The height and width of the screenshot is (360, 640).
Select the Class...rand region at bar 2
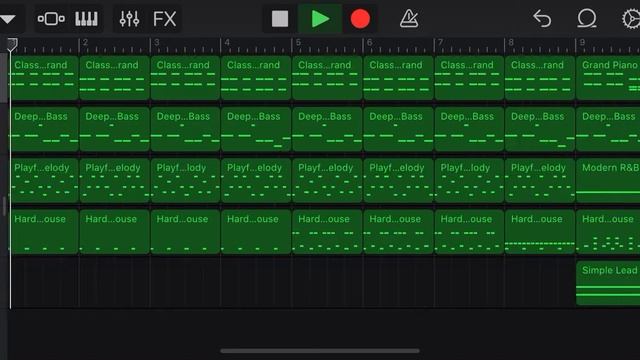(114, 78)
